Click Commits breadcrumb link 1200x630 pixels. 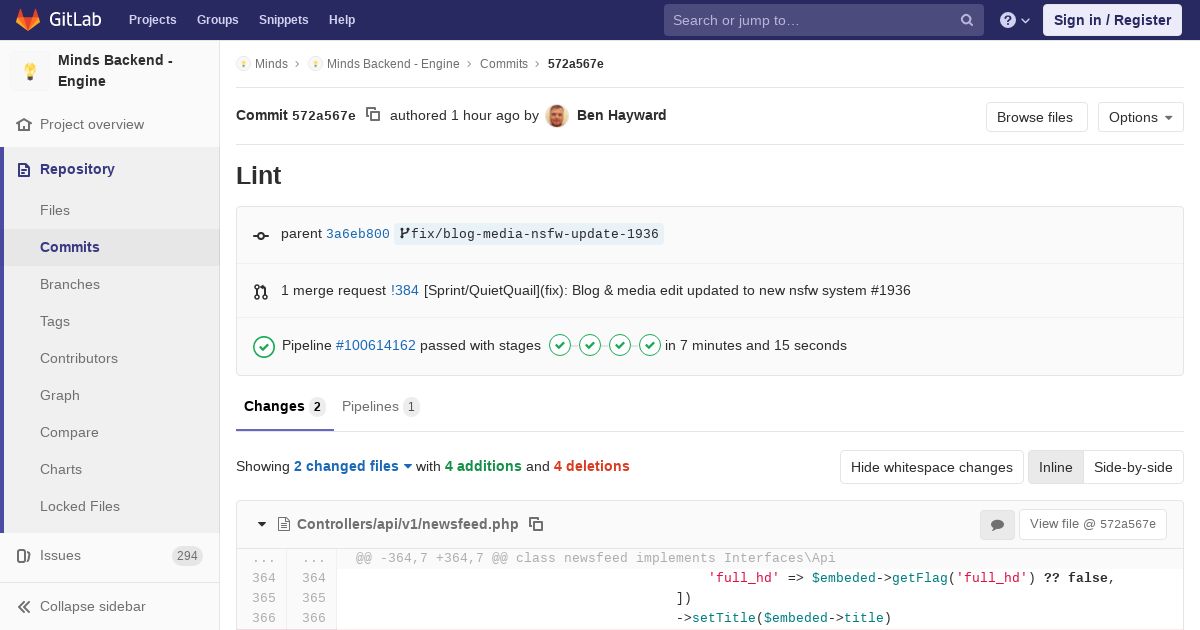(504, 64)
